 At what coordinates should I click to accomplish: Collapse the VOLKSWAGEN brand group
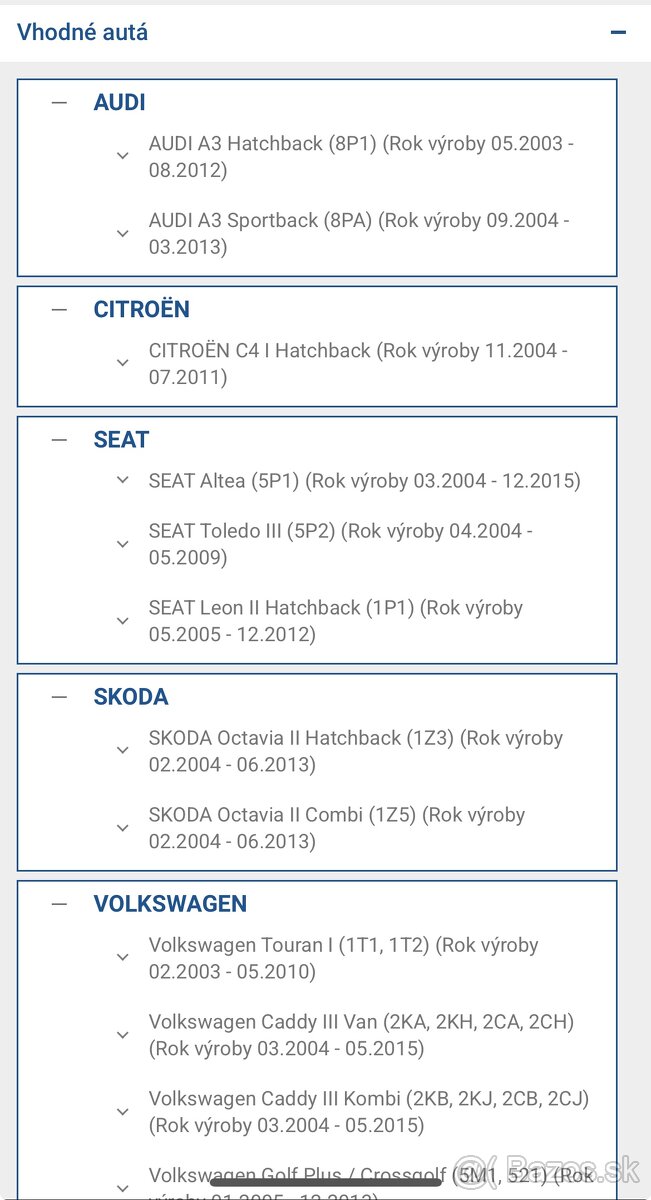click(x=60, y=903)
